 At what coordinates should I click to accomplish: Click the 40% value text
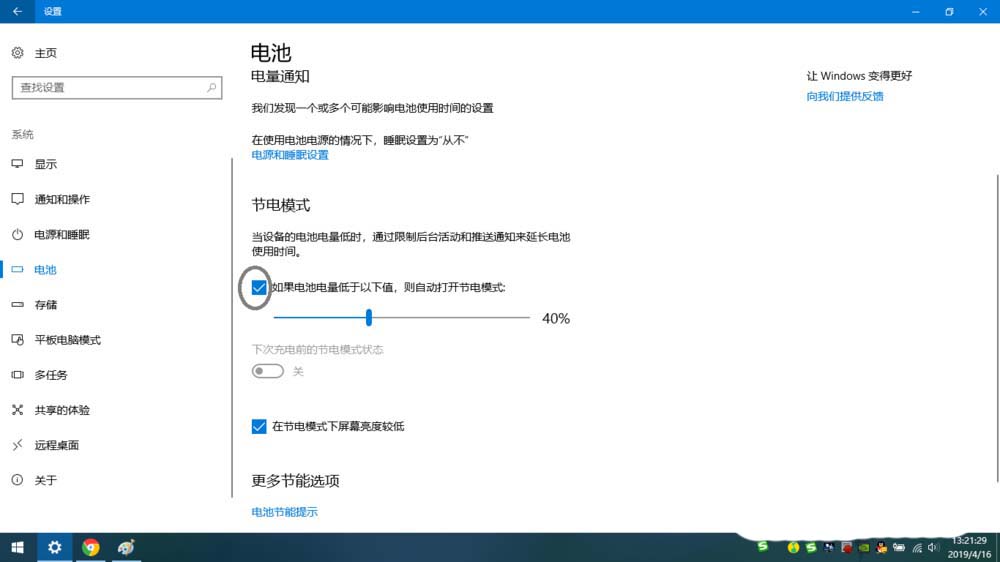point(555,318)
